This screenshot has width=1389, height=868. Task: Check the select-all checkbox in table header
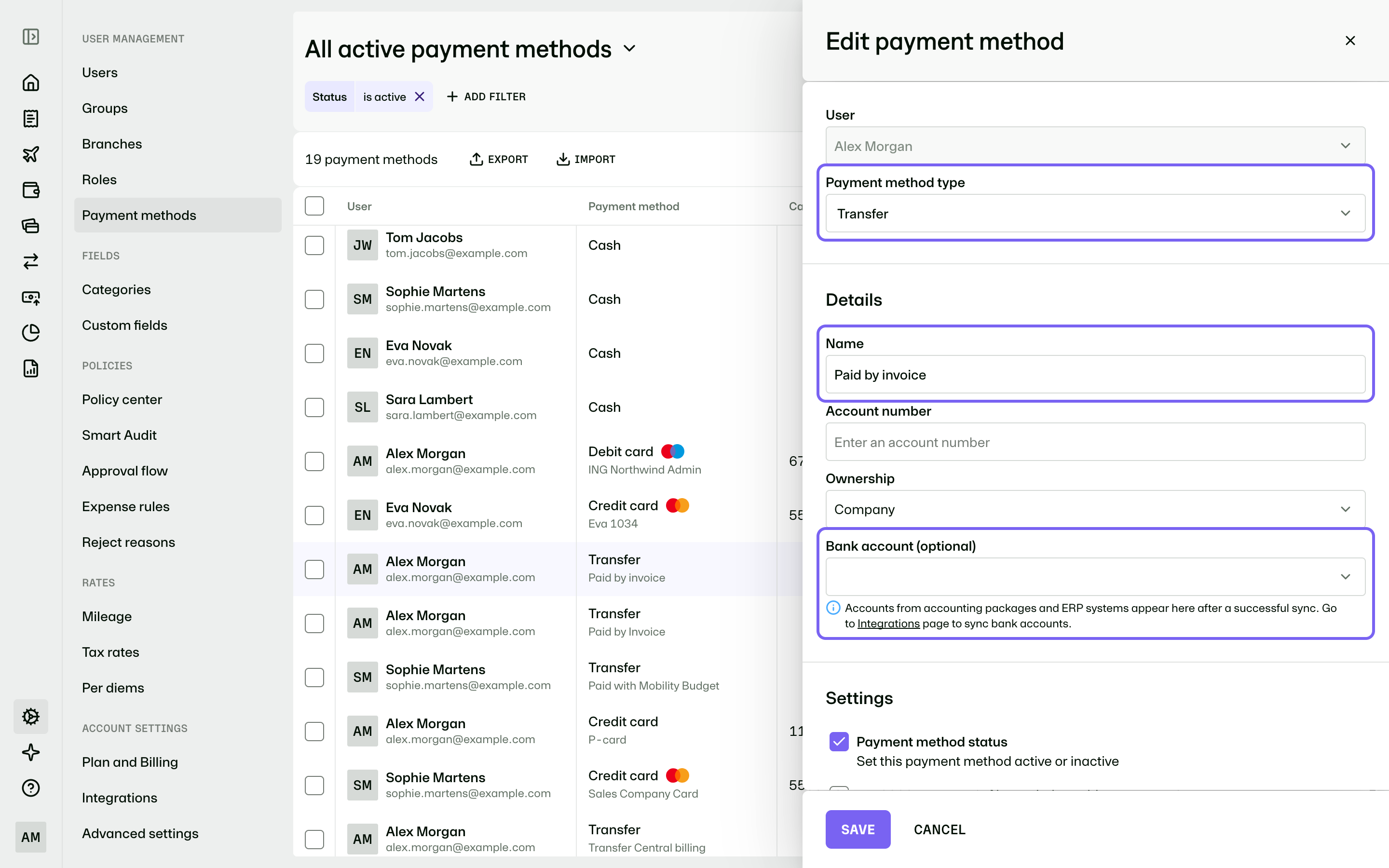pos(314,206)
